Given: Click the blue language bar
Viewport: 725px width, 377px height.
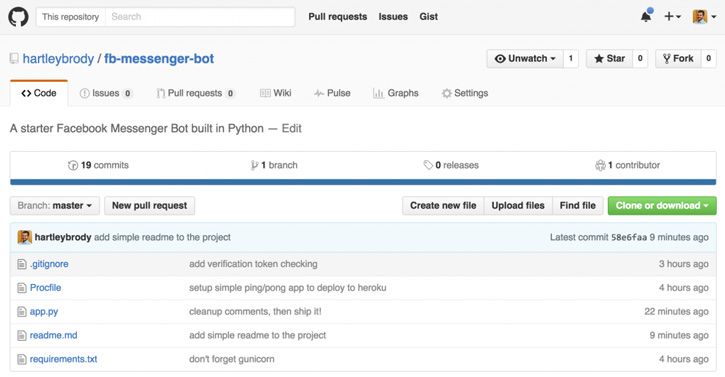Looking at the screenshot, I should click(363, 182).
